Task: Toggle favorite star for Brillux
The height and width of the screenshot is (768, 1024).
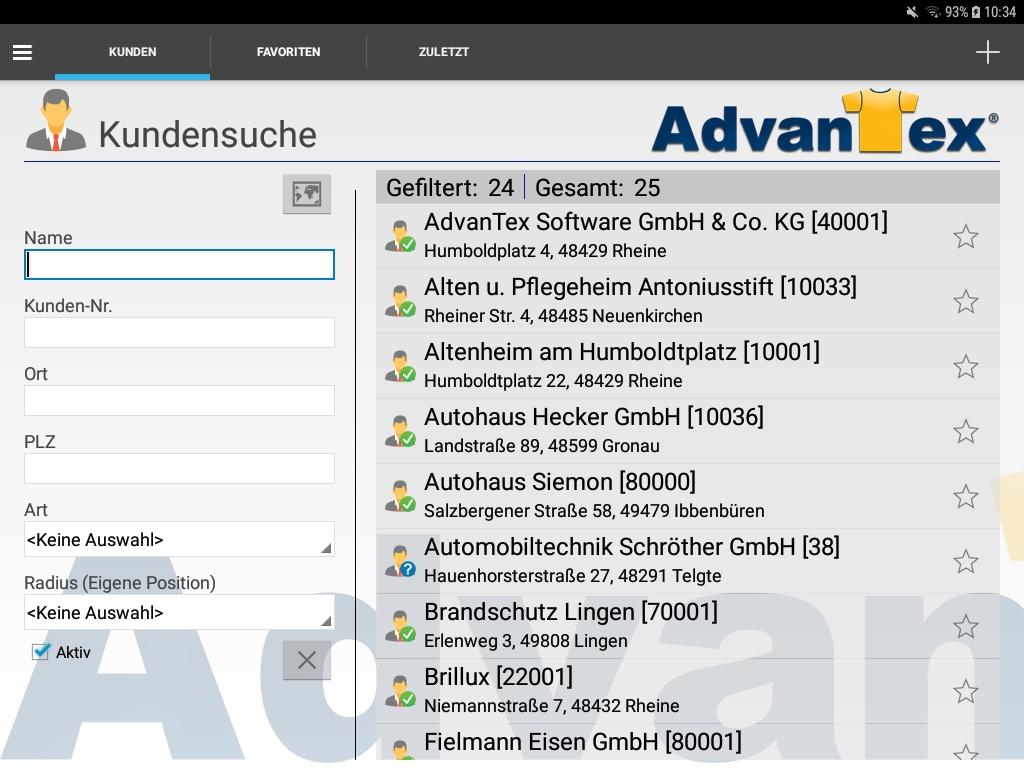Action: pos(965,692)
